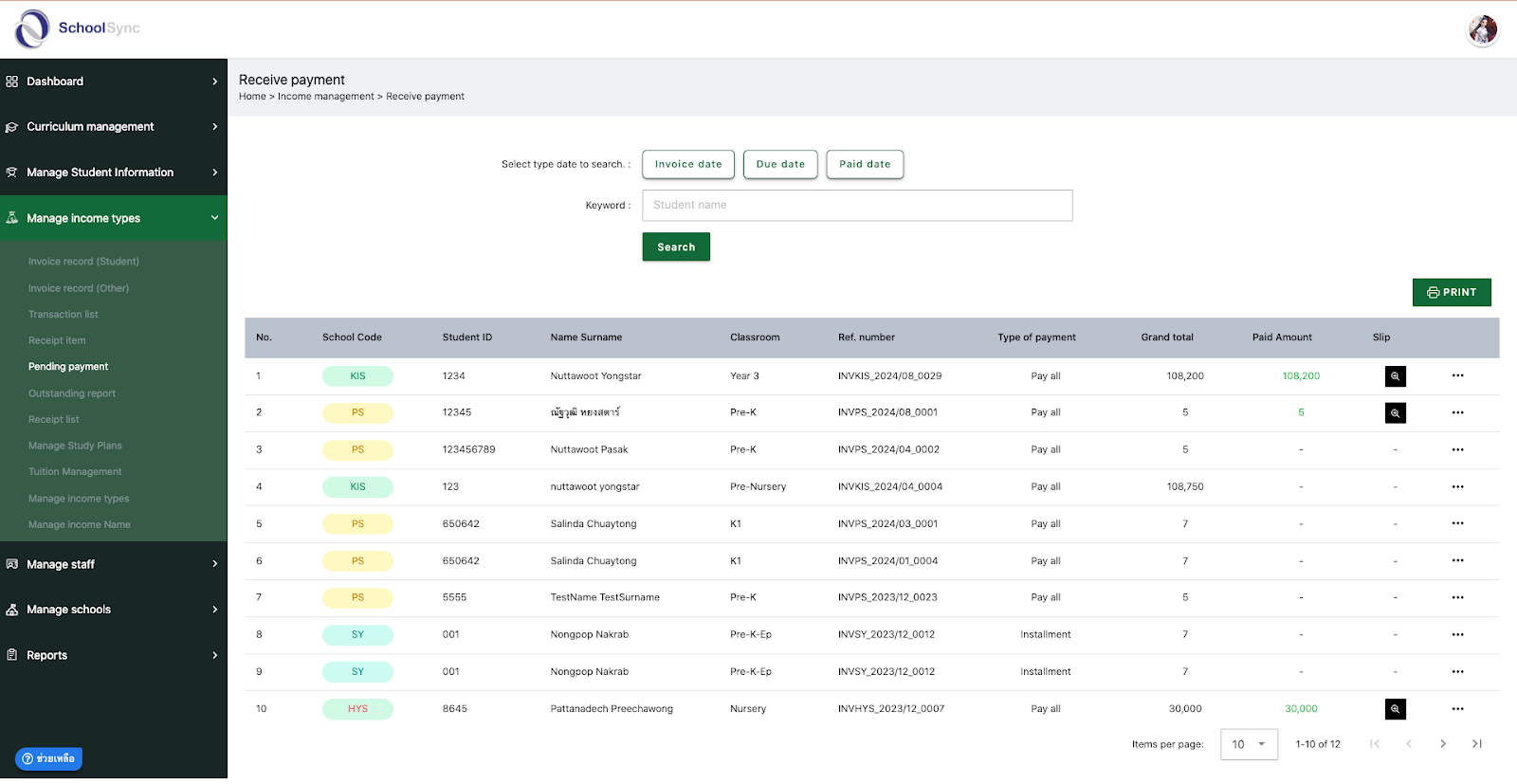Expand the Dashboard menu
The width and height of the screenshot is (1517, 784).
(x=114, y=82)
